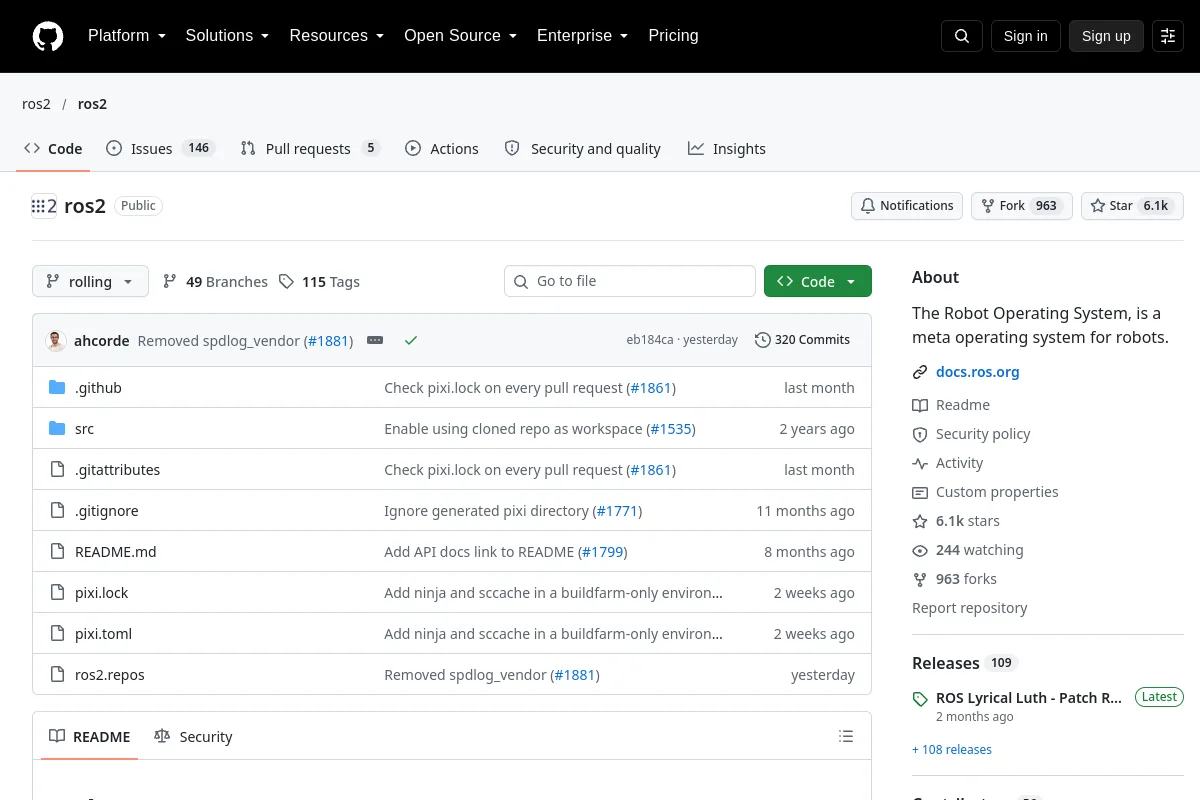Open the 320 Commits history

pyautogui.click(x=802, y=340)
